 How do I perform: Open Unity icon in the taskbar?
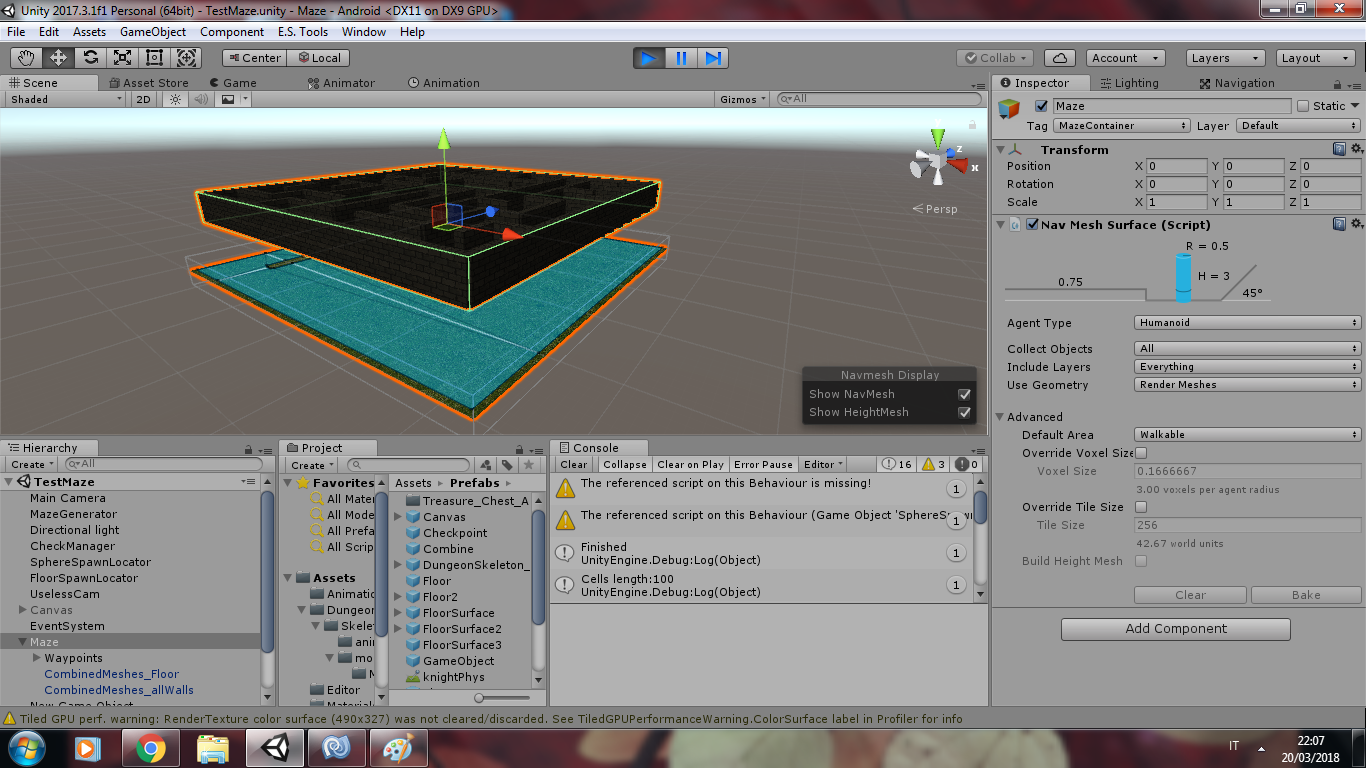pos(275,747)
